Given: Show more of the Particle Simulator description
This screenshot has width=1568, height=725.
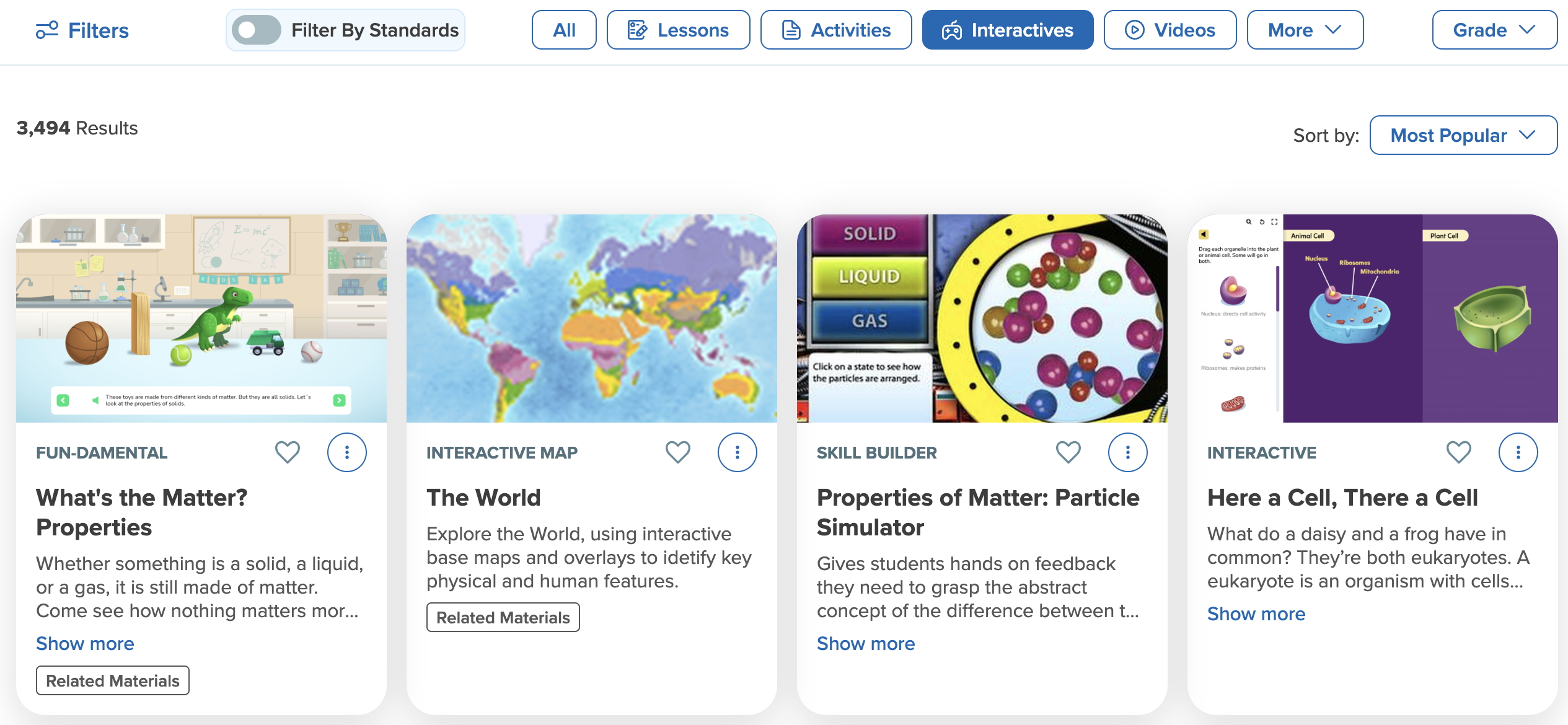Looking at the screenshot, I should (x=865, y=643).
